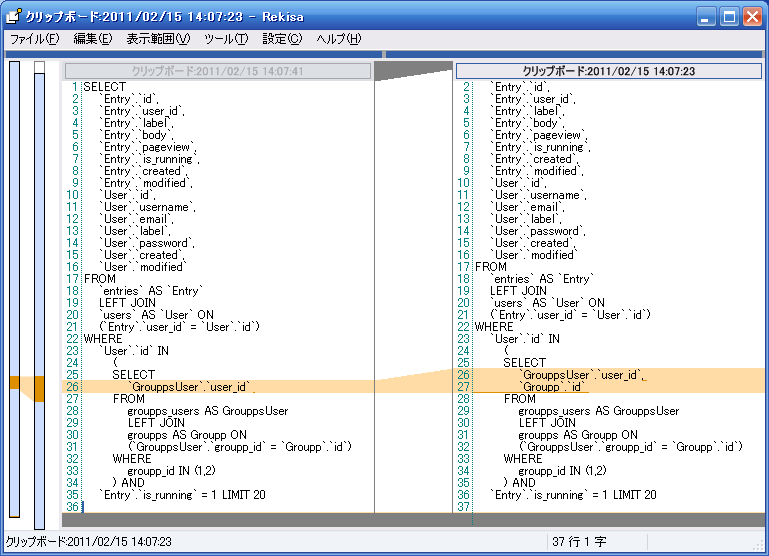Click right pane line `Entry`.`is_running` = 1 LIMIT 20

tap(573, 495)
